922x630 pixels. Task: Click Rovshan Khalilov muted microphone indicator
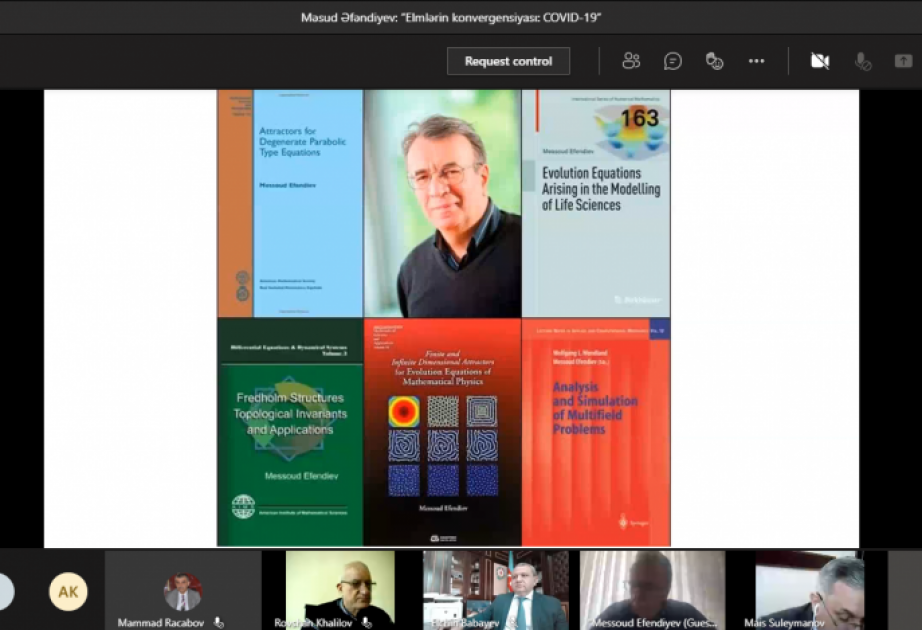click(366, 622)
